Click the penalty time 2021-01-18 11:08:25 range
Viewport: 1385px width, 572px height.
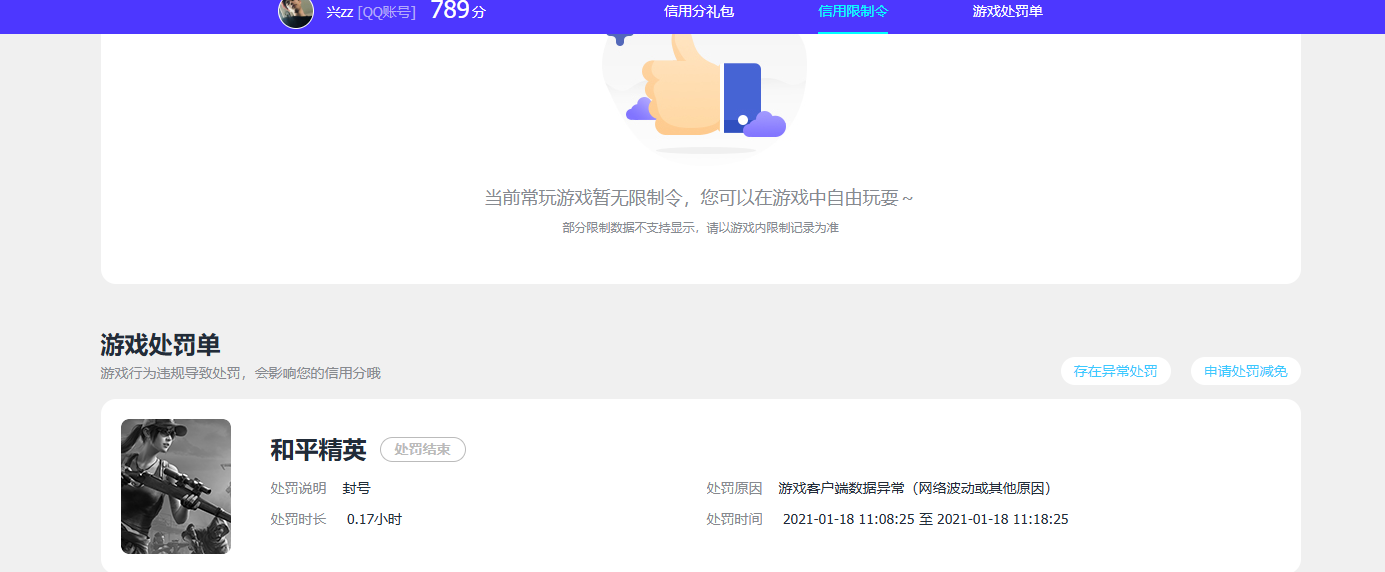(x=926, y=520)
